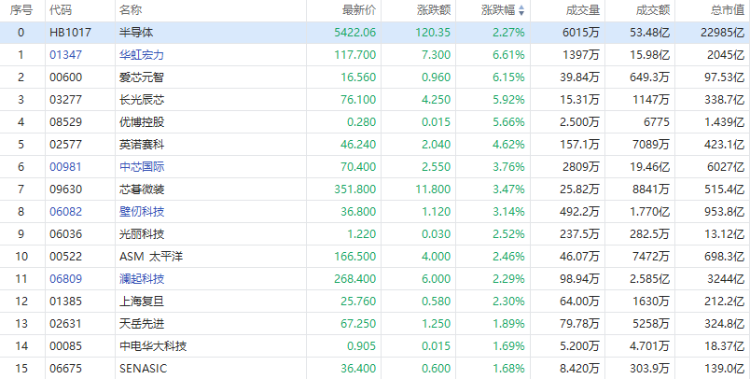
Task: Sort by 最新价 column header
Action: click(359, 10)
